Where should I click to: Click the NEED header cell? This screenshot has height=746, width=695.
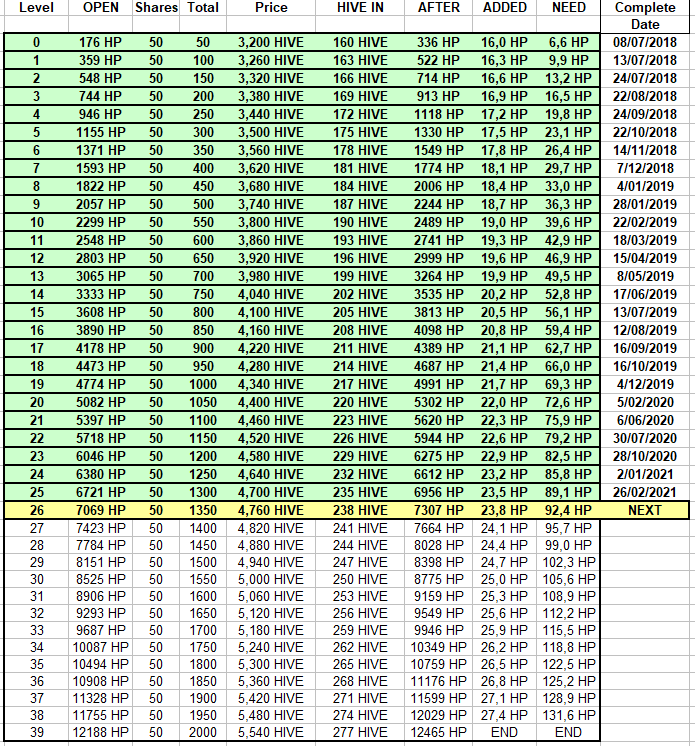[x=568, y=8]
